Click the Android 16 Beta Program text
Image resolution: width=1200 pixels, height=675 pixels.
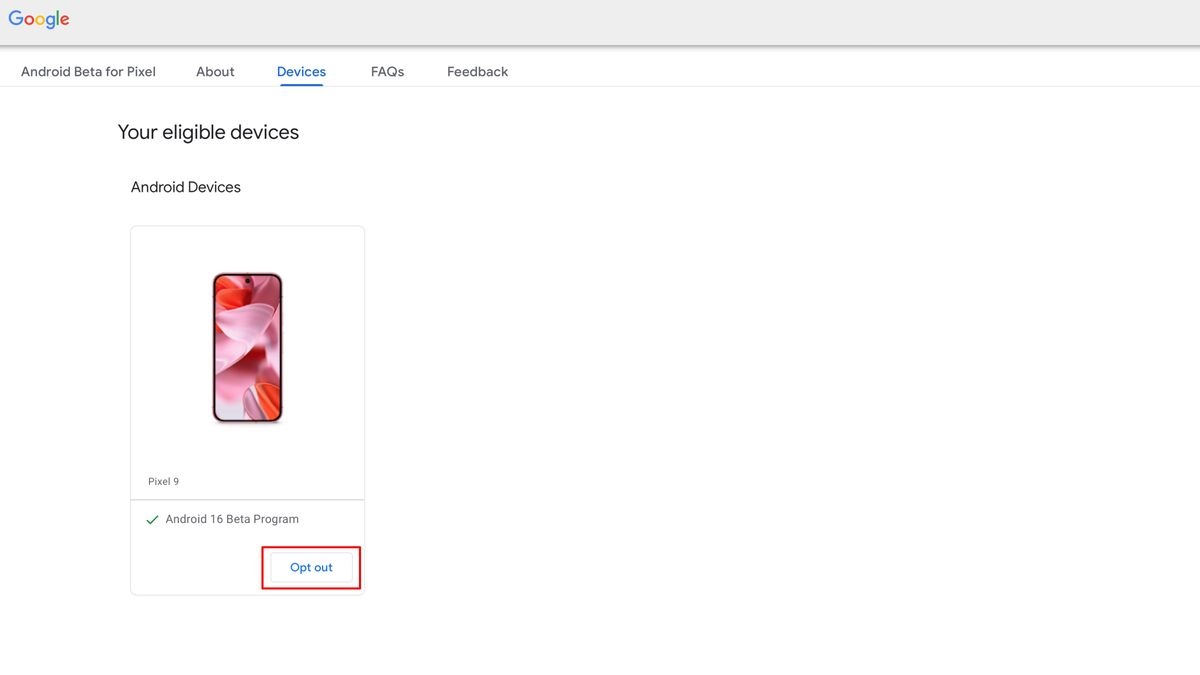coord(232,519)
